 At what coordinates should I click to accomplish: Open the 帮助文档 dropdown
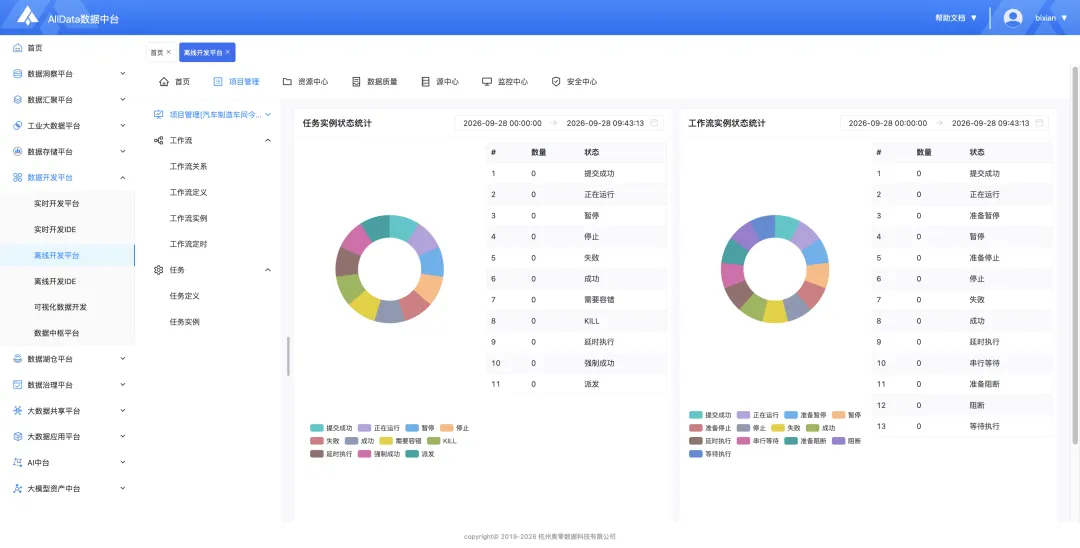(x=955, y=18)
